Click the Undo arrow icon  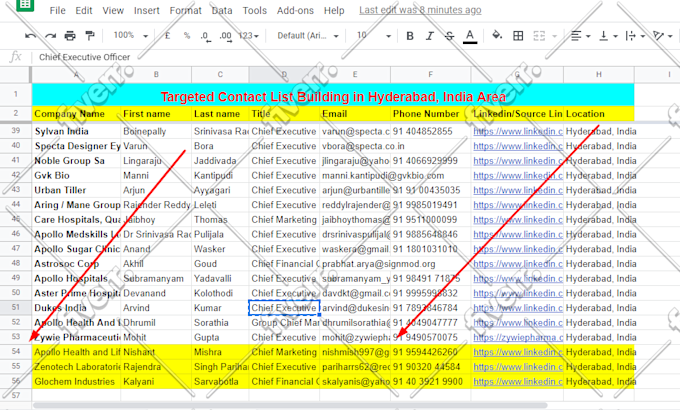click(x=30, y=36)
